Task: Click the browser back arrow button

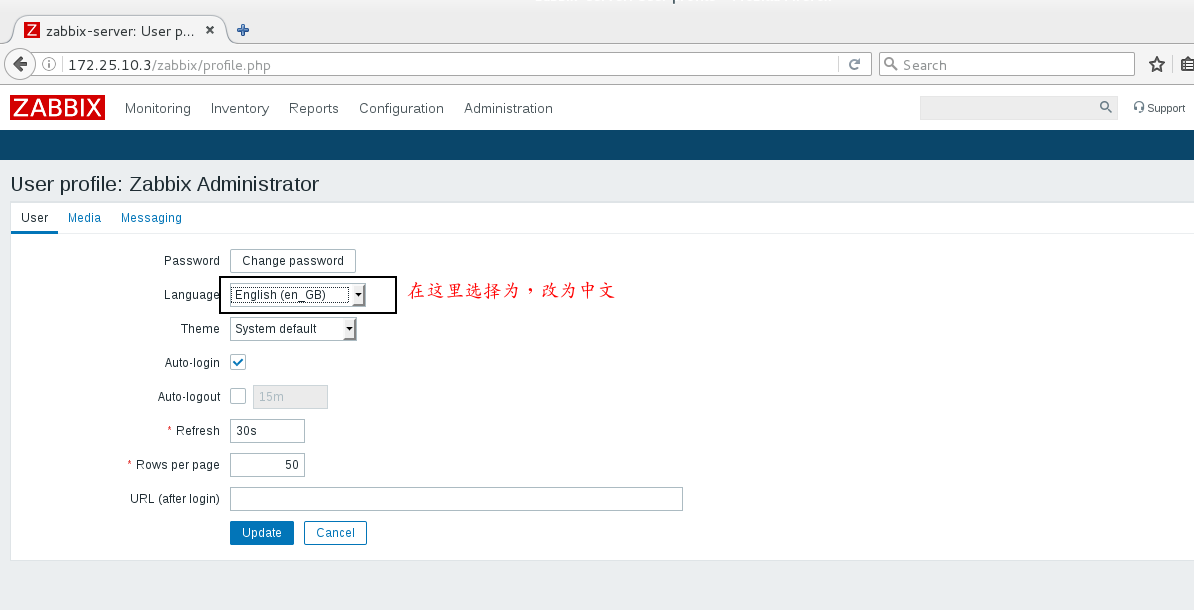Action: pyautogui.click(x=21, y=64)
